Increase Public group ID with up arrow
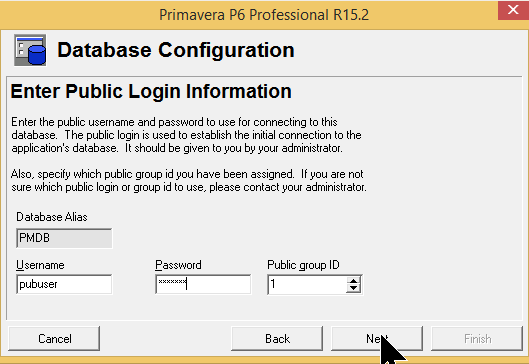Viewport: 529px width, 364px height. 353,281
